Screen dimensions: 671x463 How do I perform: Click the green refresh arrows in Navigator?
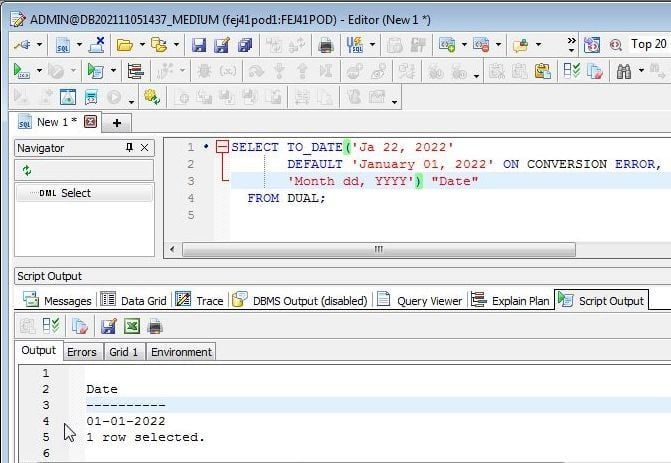[27, 171]
